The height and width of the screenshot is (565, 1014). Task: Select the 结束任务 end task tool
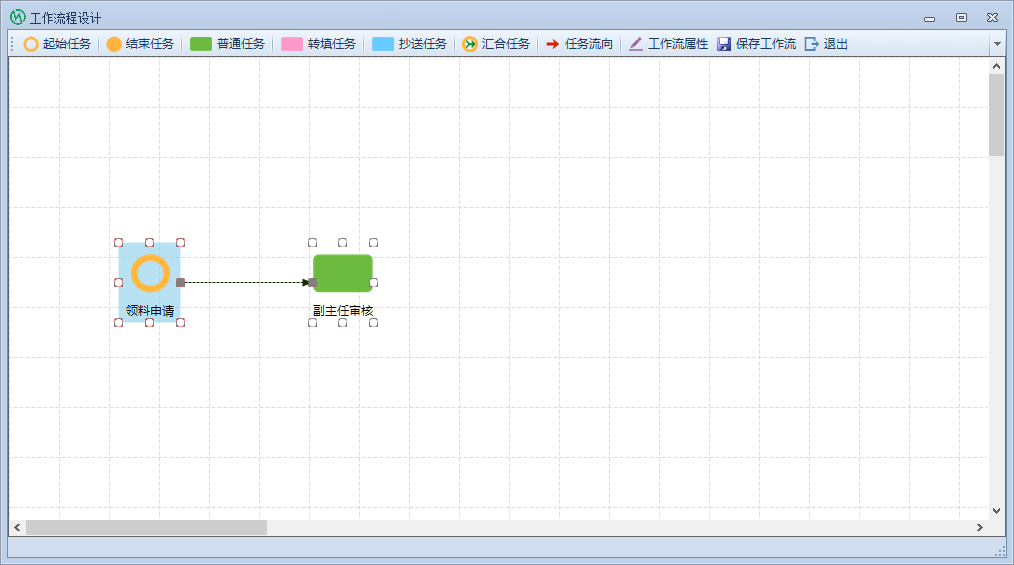tap(140, 44)
